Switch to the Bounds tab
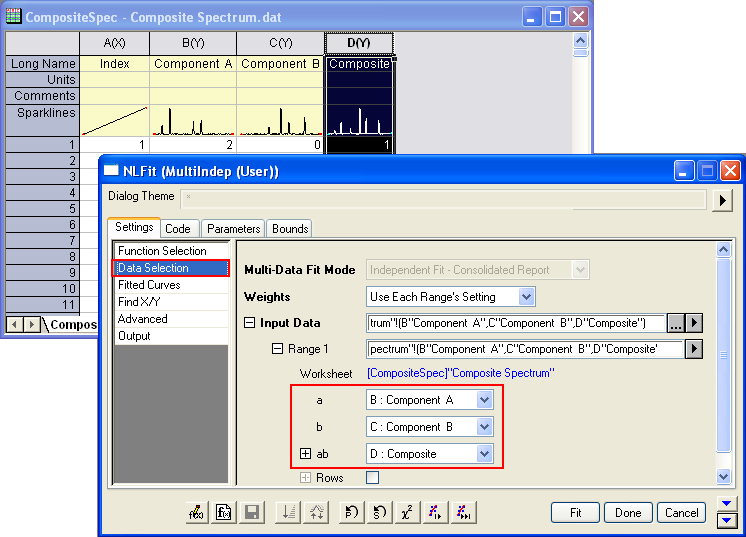The height and width of the screenshot is (537, 746). point(290,229)
